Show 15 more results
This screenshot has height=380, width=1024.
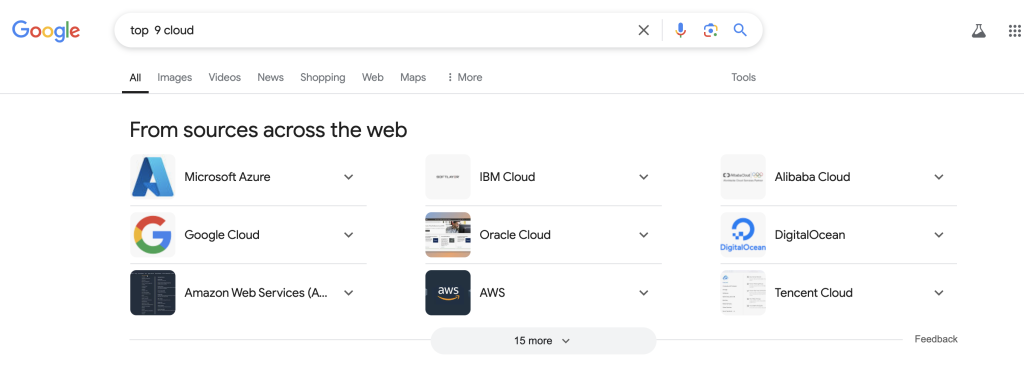pyautogui.click(x=543, y=341)
